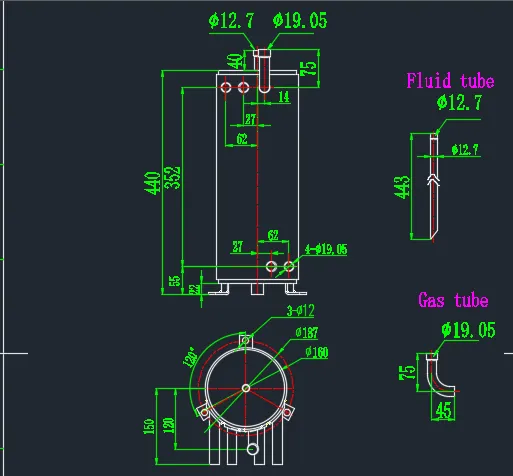This screenshot has height=476, width=513.
Task: Click the "22" foot height dimension
Action: 194,289
